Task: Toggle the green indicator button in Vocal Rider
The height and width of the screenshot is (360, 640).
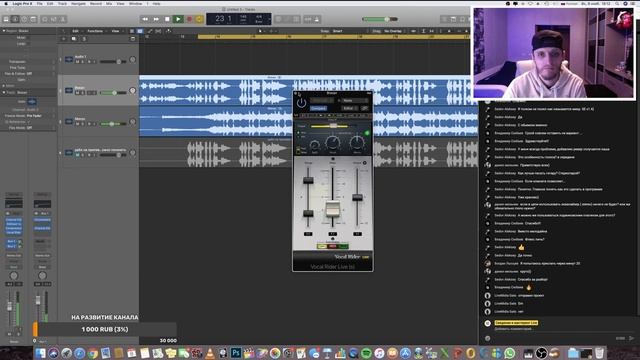Action: point(367,133)
